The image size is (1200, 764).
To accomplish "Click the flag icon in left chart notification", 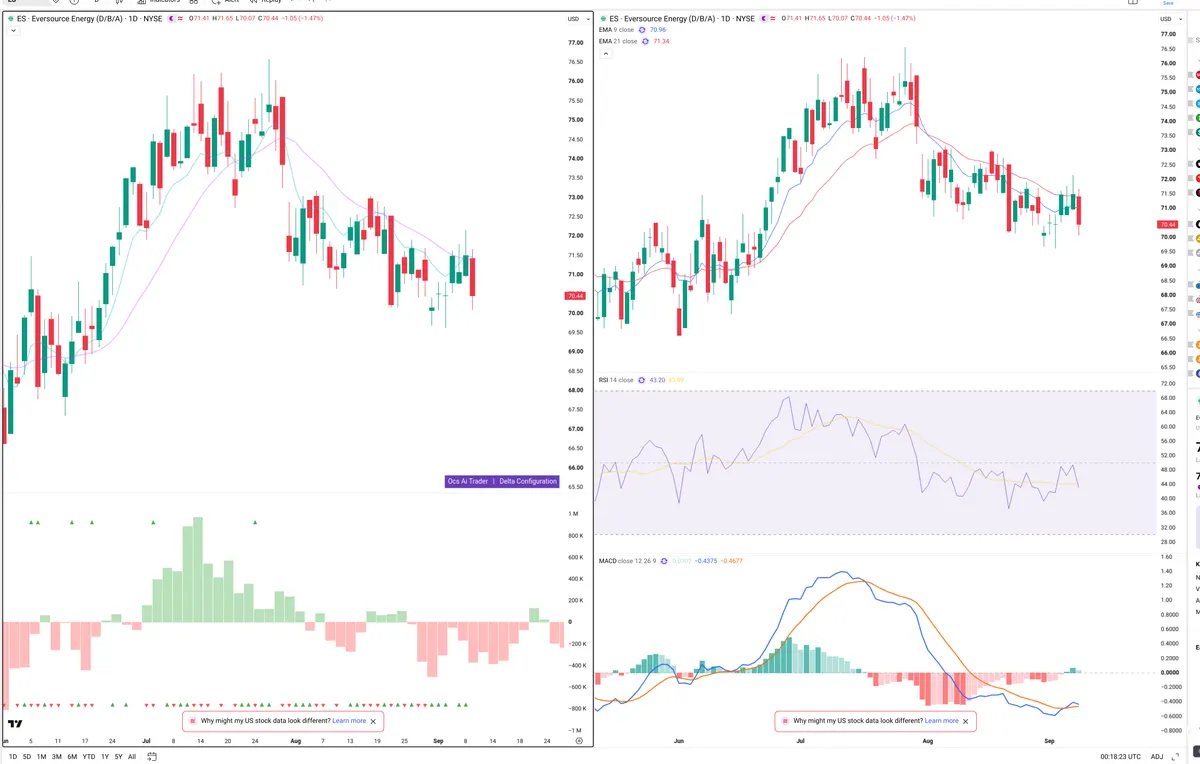I will 192,721.
